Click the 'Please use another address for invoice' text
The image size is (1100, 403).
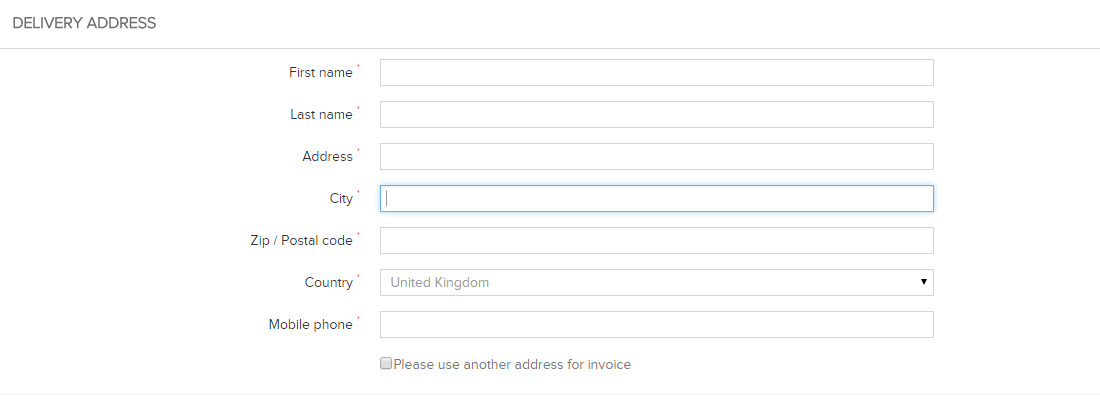coord(512,365)
